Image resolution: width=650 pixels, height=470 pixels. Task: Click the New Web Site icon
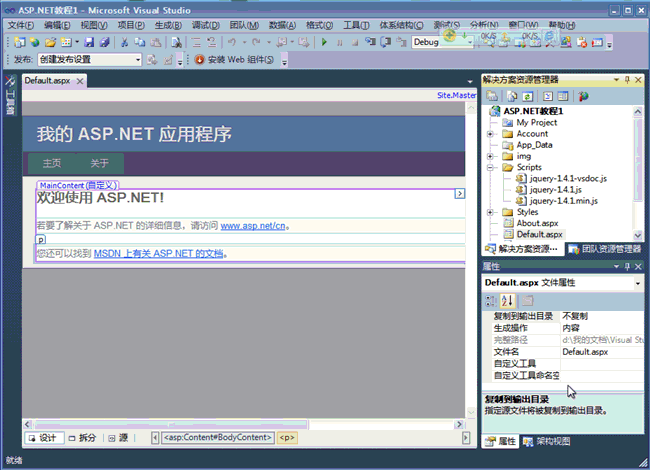click(x=35, y=42)
